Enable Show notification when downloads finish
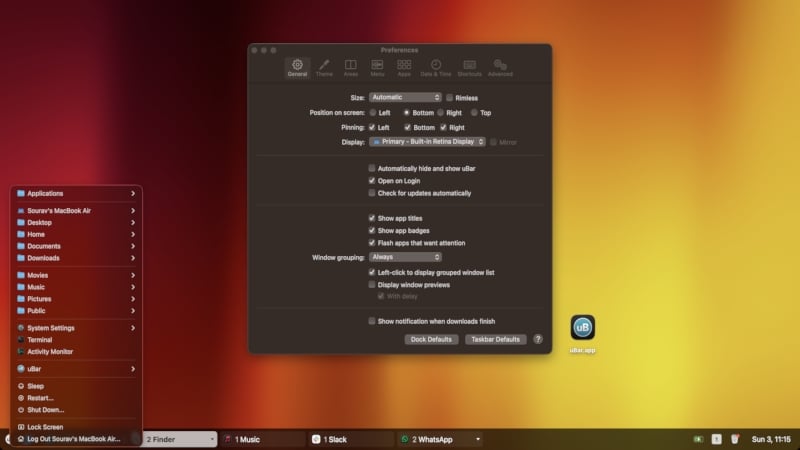The image size is (800, 450). click(372, 321)
